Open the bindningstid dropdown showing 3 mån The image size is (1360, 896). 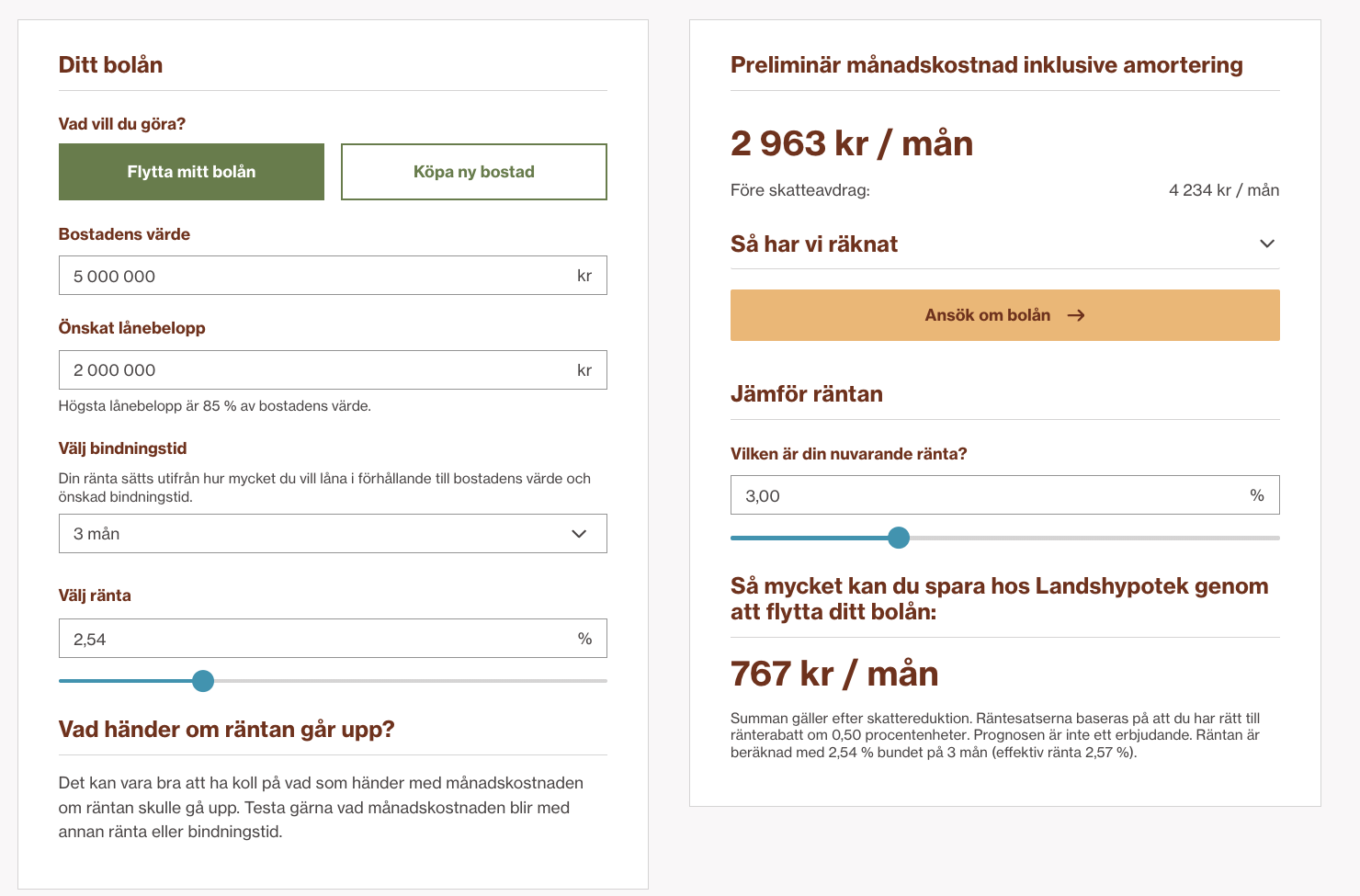333,534
